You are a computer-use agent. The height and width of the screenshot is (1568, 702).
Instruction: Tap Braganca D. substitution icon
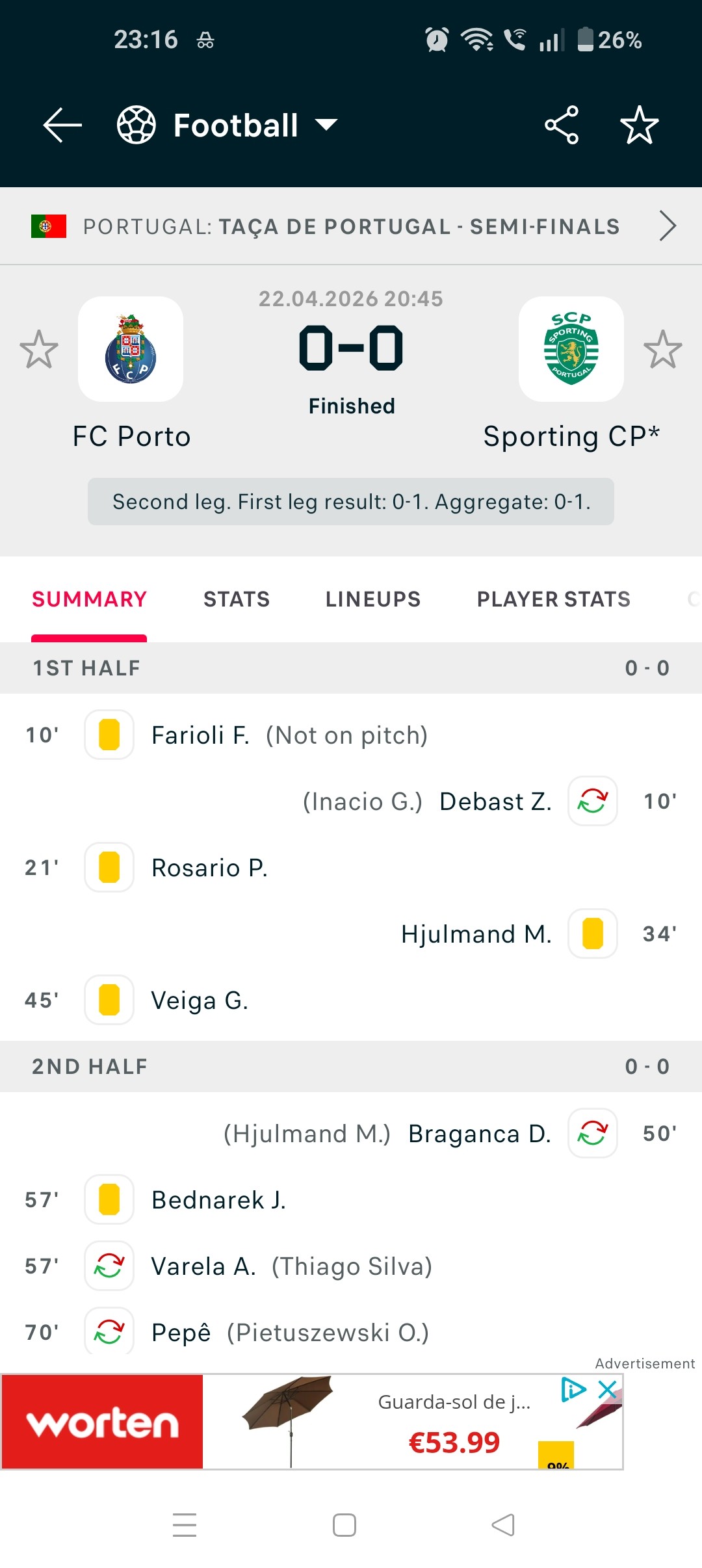click(x=593, y=1133)
